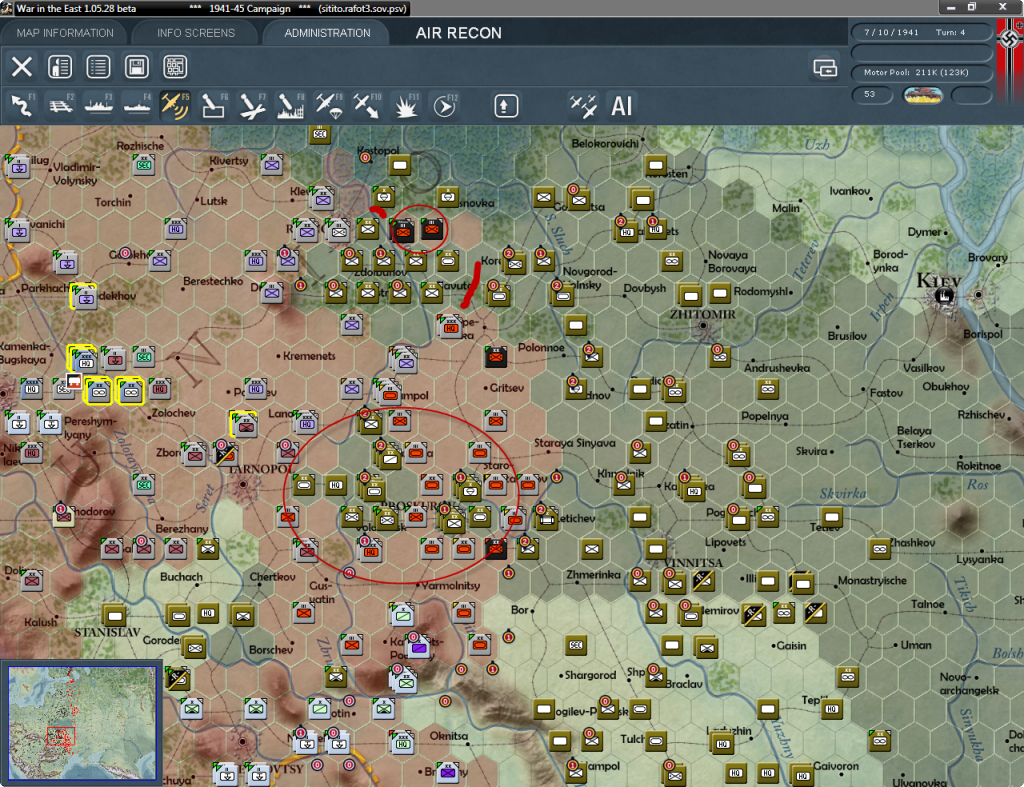Click the Malin town label
This screenshot has width=1024, height=787.
point(786,208)
